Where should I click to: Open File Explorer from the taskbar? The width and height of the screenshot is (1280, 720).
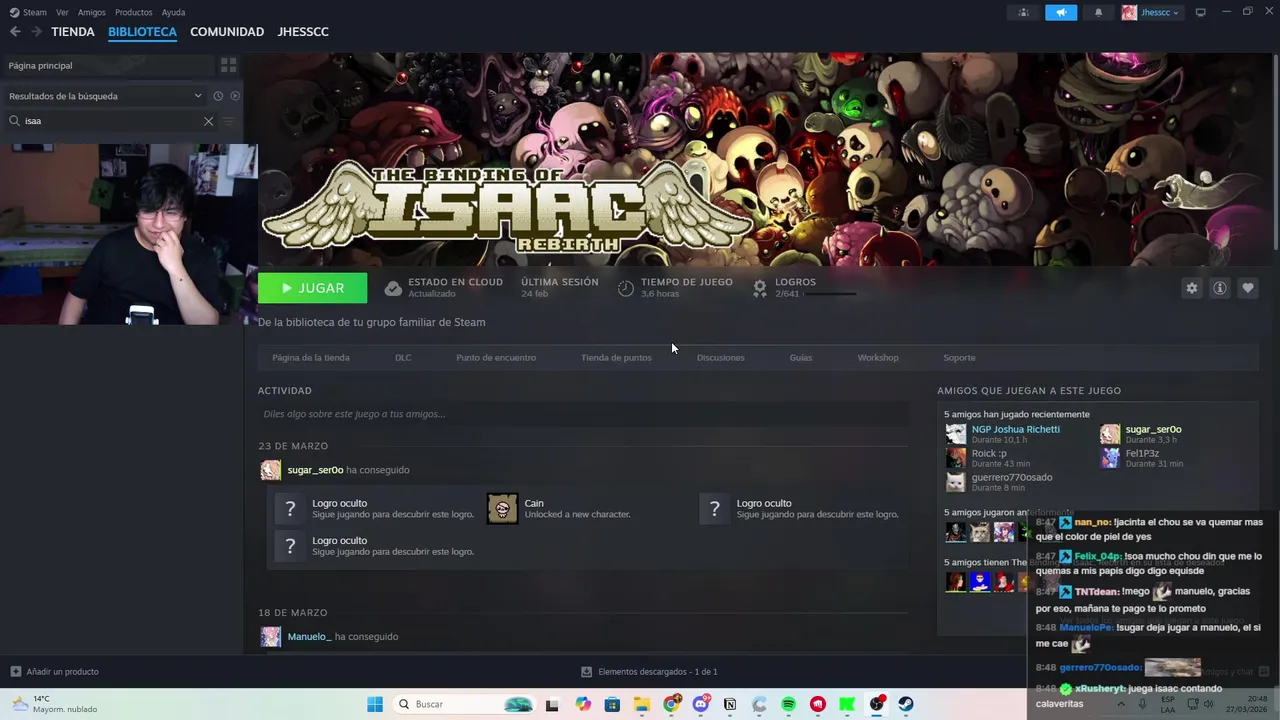click(x=641, y=704)
